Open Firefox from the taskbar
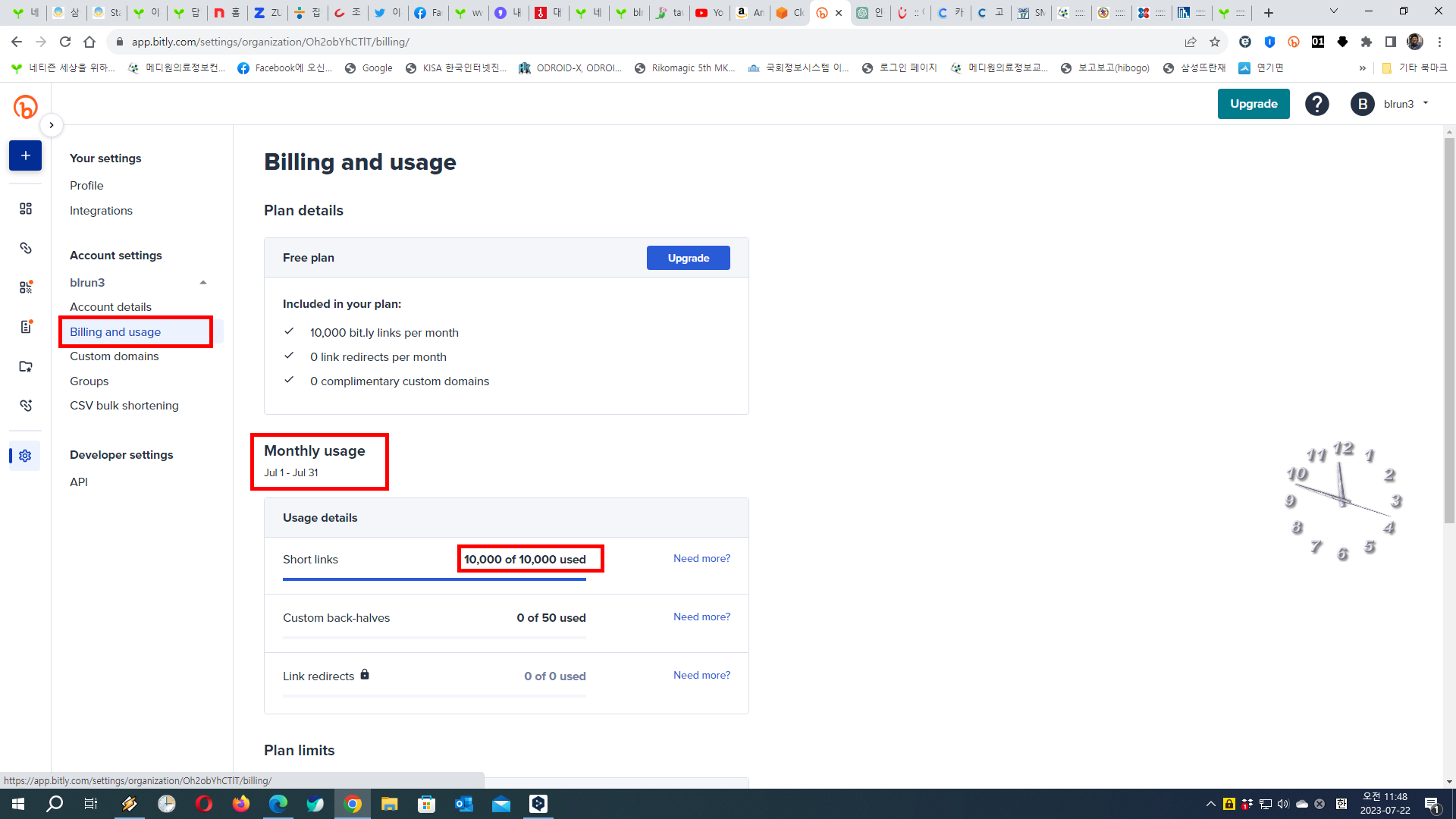 [x=241, y=804]
